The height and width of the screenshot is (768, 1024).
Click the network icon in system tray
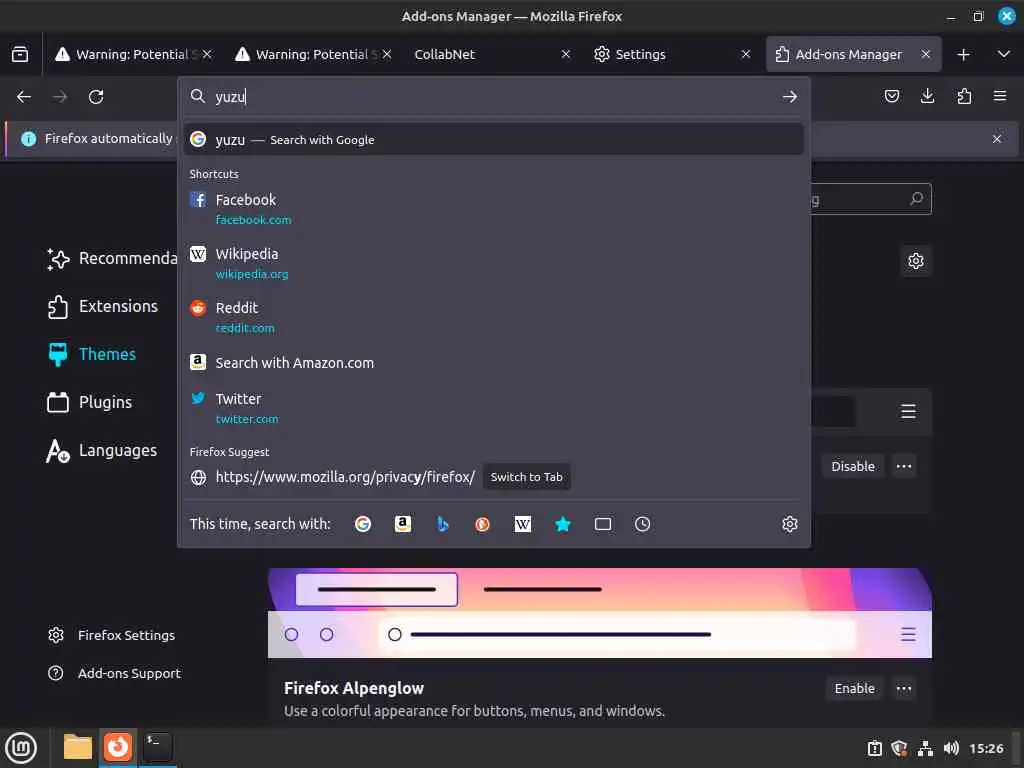click(x=925, y=748)
